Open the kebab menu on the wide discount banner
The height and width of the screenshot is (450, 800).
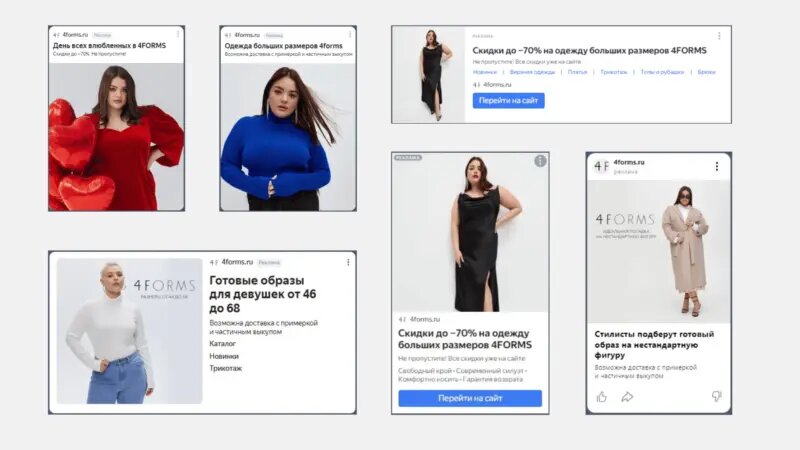(719, 36)
